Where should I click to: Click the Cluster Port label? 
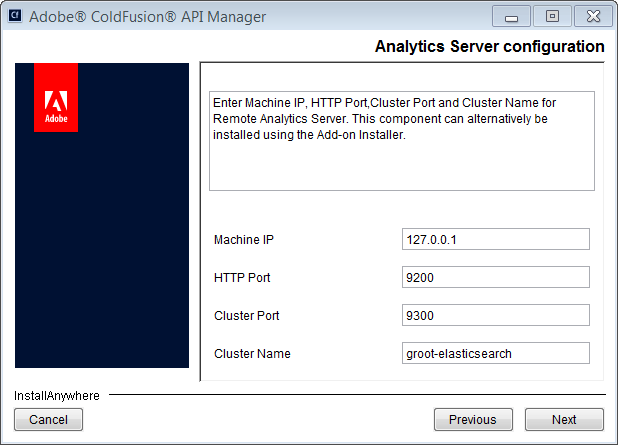(x=246, y=316)
